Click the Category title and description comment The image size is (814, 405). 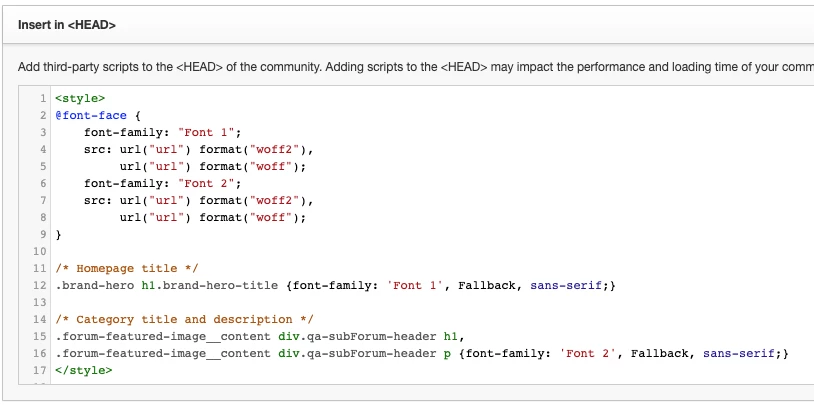coord(185,320)
